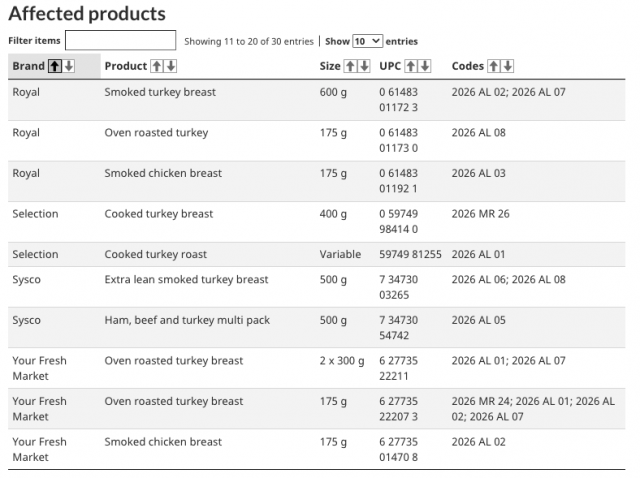Image resolution: width=640 pixels, height=478 pixels.
Task: Sort Product column descending arrow
Action: tap(171, 66)
